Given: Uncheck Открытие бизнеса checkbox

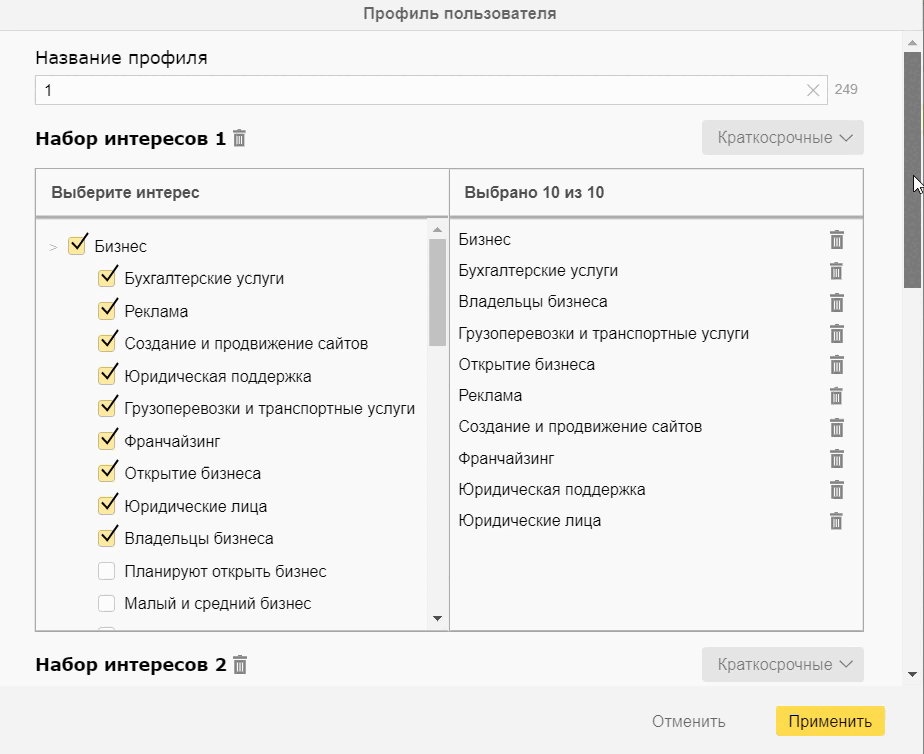Looking at the screenshot, I should tap(107, 473).
